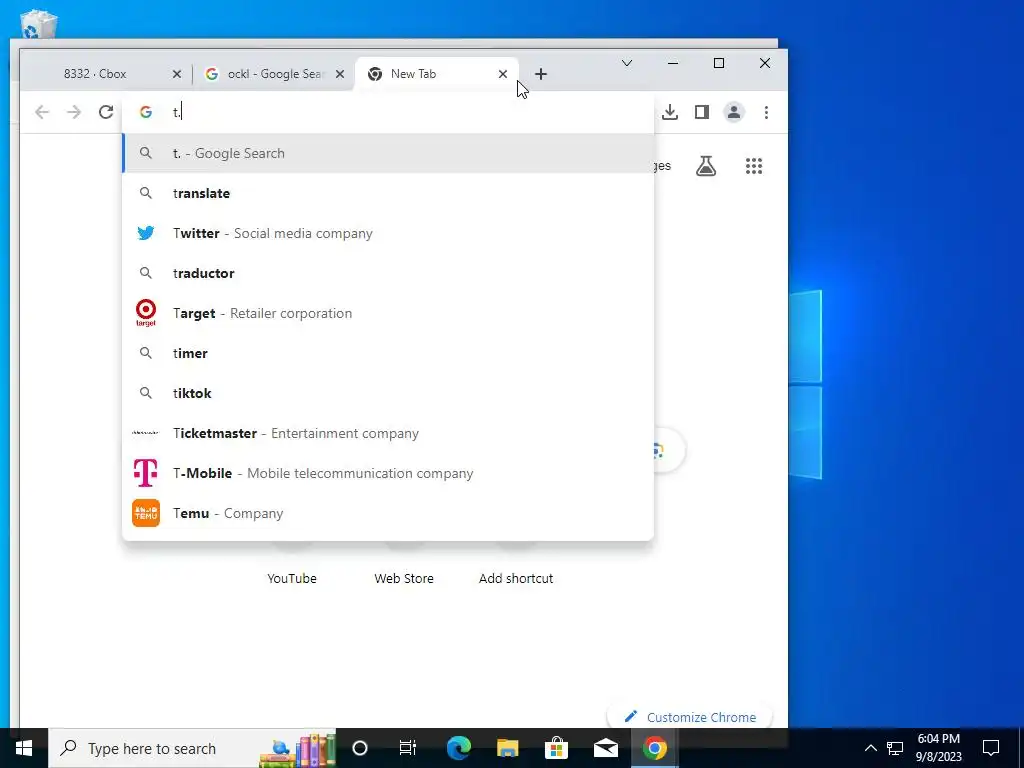Image resolution: width=1024 pixels, height=768 pixels.
Task: Click the Customize Chrome button
Action: pyautogui.click(x=690, y=717)
